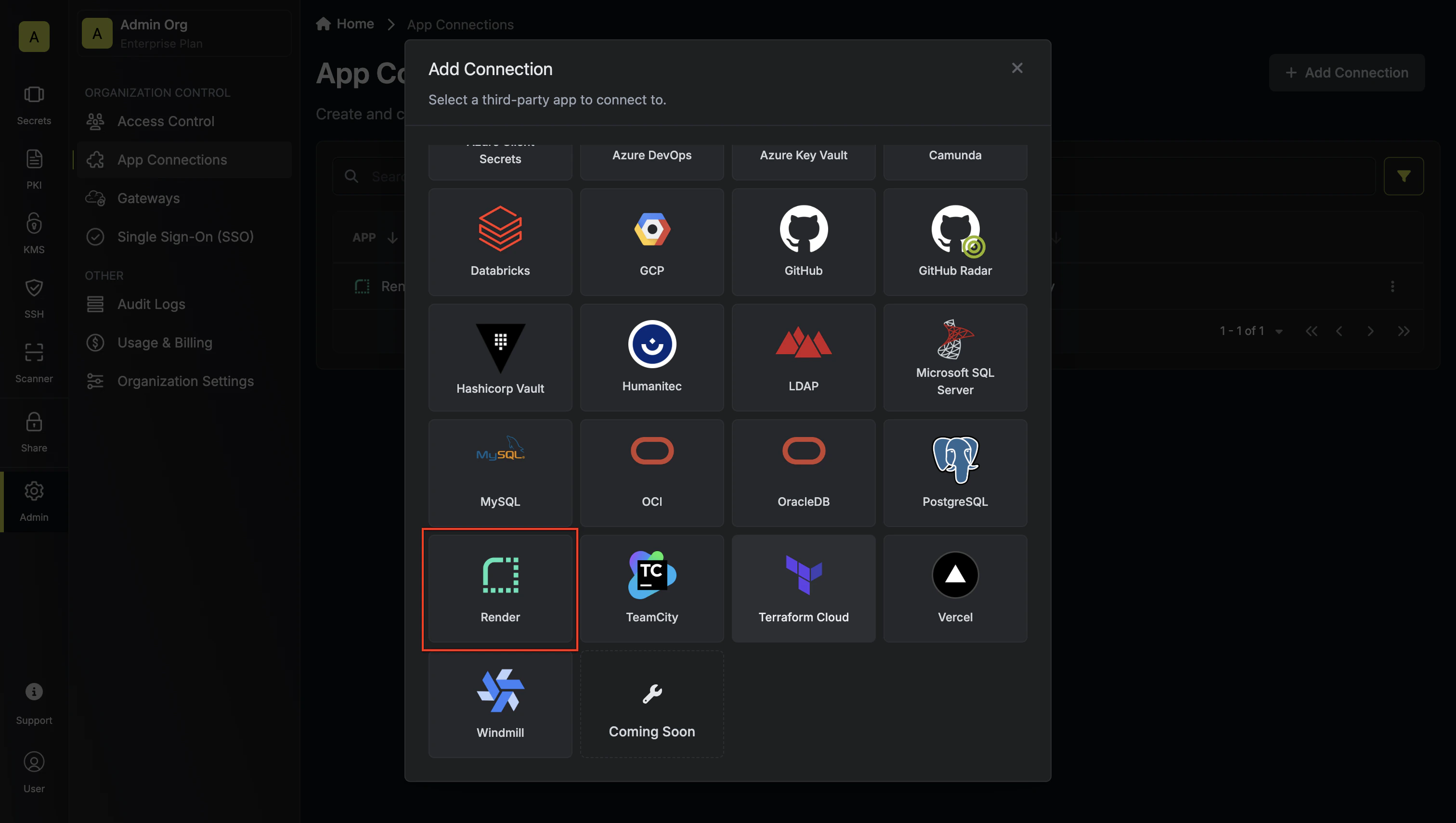Viewport: 1456px width, 823px height.
Task: Open the filter funnel button
Action: 1404,176
